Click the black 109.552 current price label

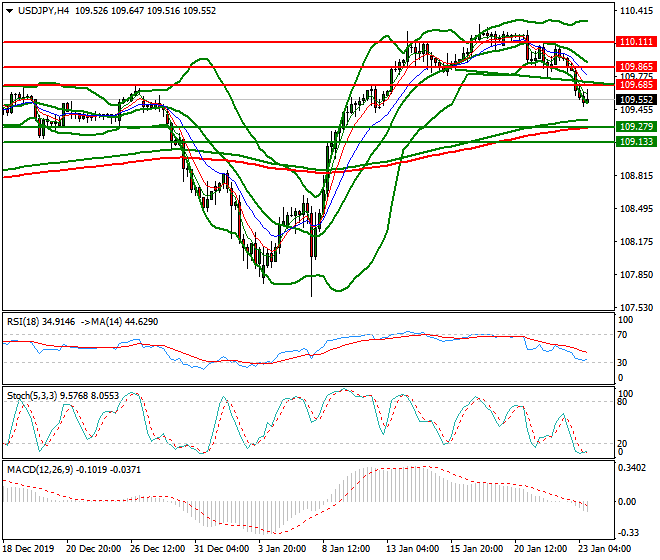click(x=636, y=100)
